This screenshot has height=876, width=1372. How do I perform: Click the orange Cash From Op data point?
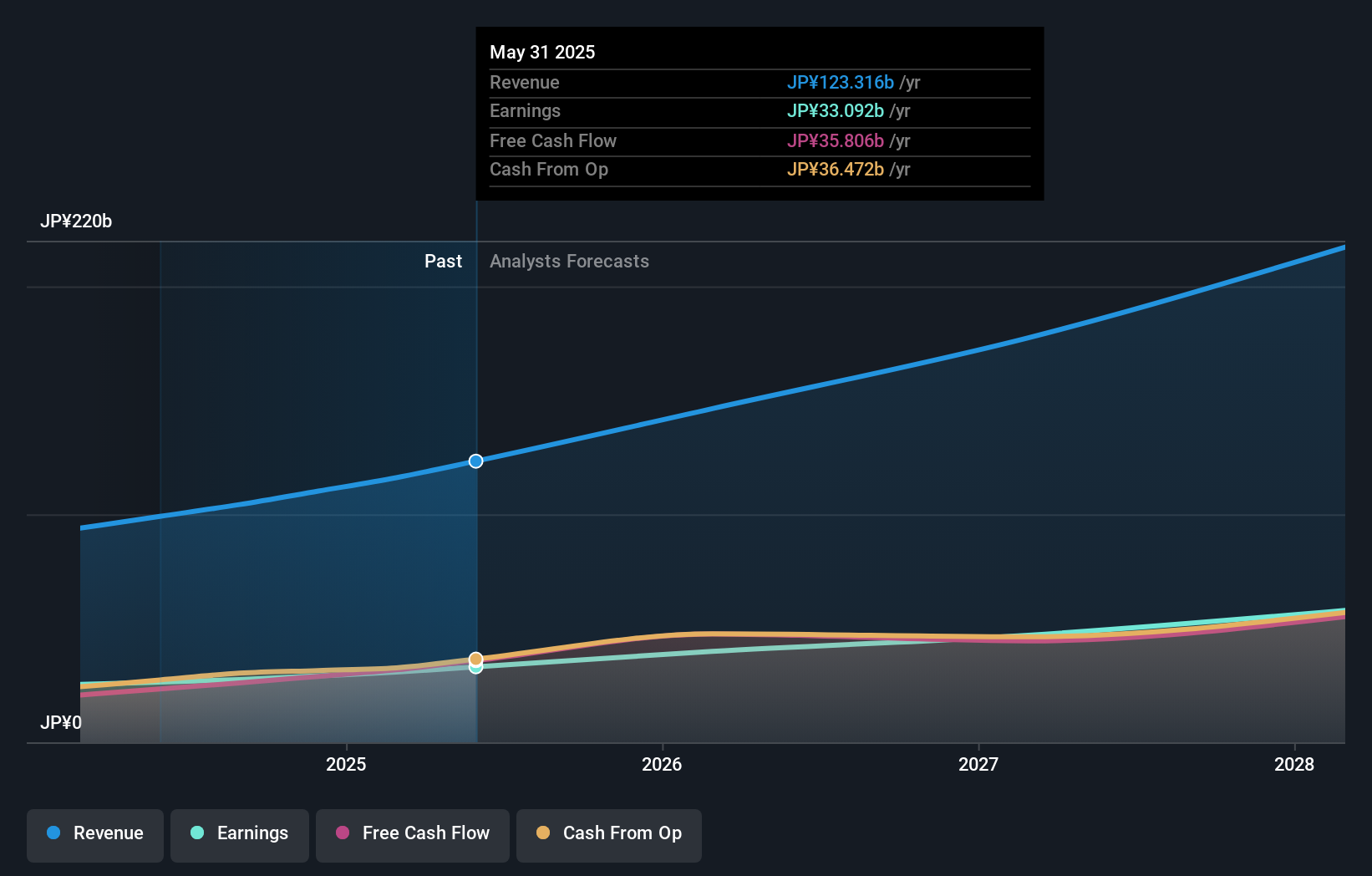point(475,659)
